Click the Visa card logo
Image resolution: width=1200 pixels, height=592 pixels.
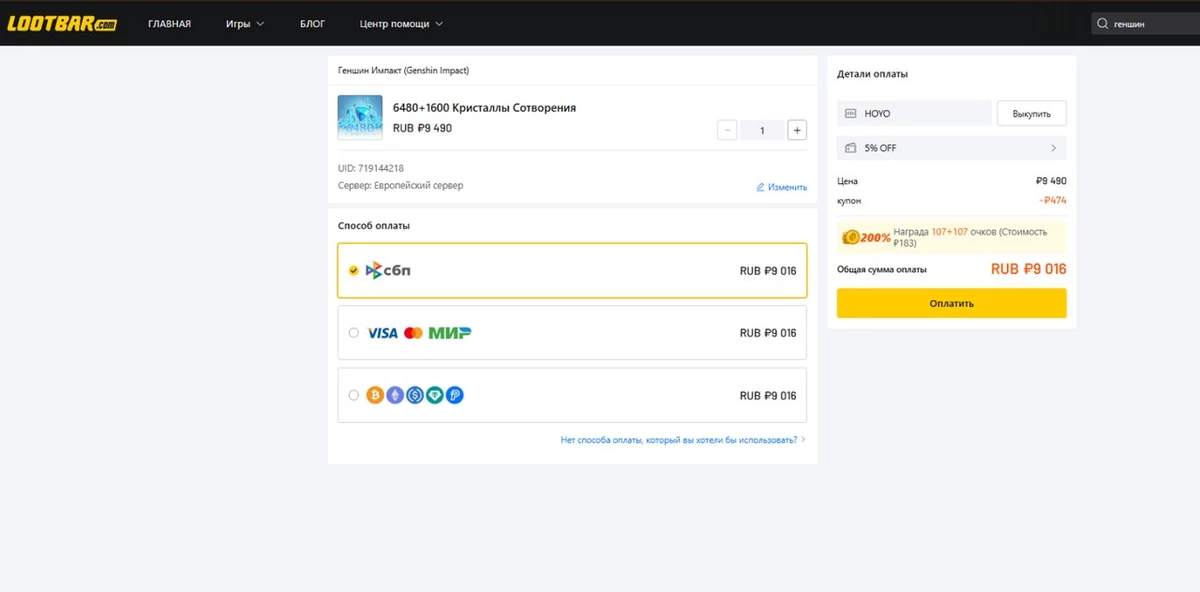pyautogui.click(x=382, y=333)
